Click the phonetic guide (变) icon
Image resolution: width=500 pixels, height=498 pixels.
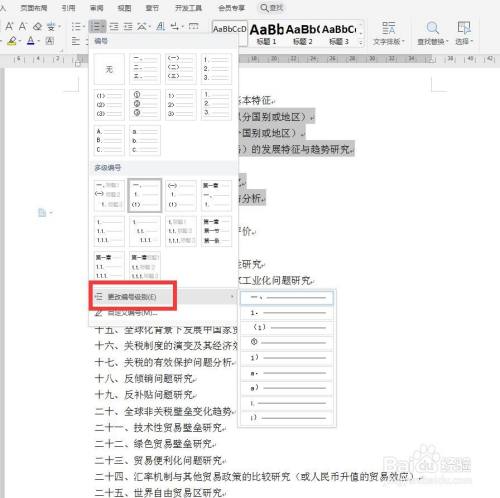[51, 26]
